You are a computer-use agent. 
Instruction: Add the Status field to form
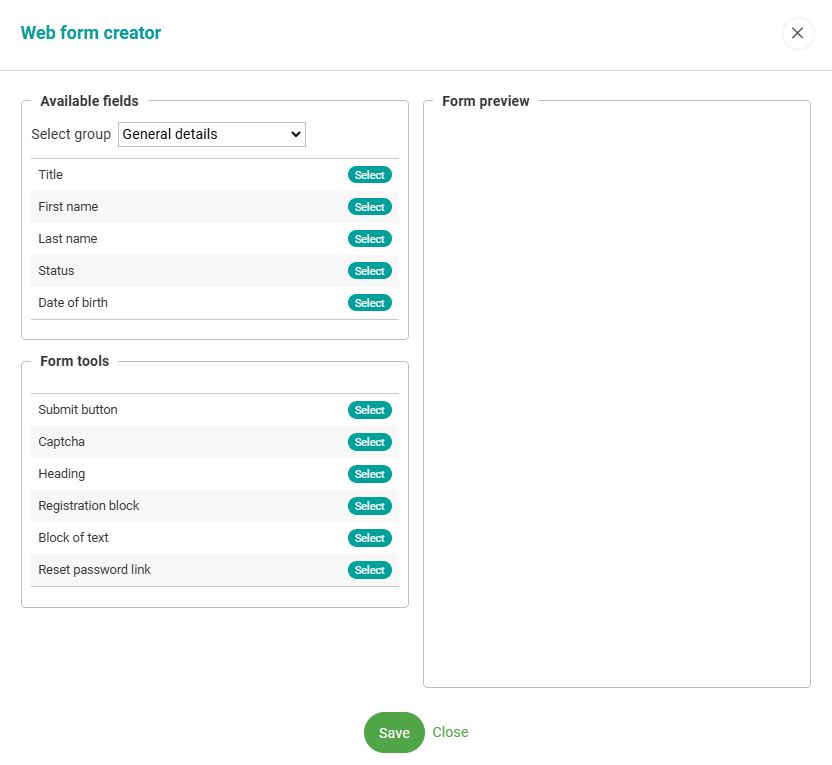click(x=369, y=271)
